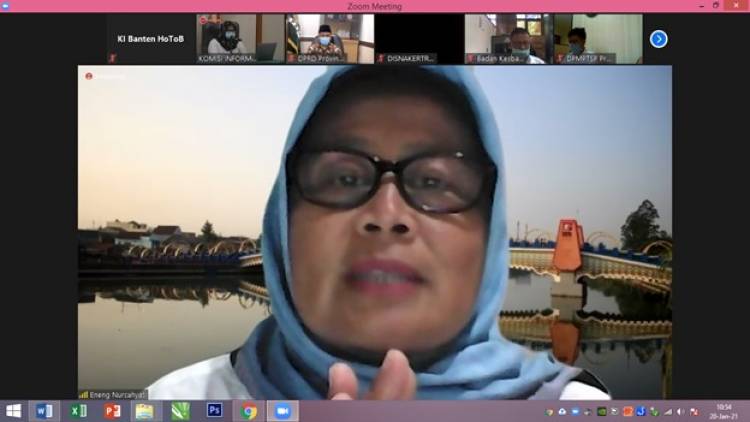The width and height of the screenshot is (750, 422).
Task: Open Microsoft Excel from the taskbar
Action: point(78,411)
